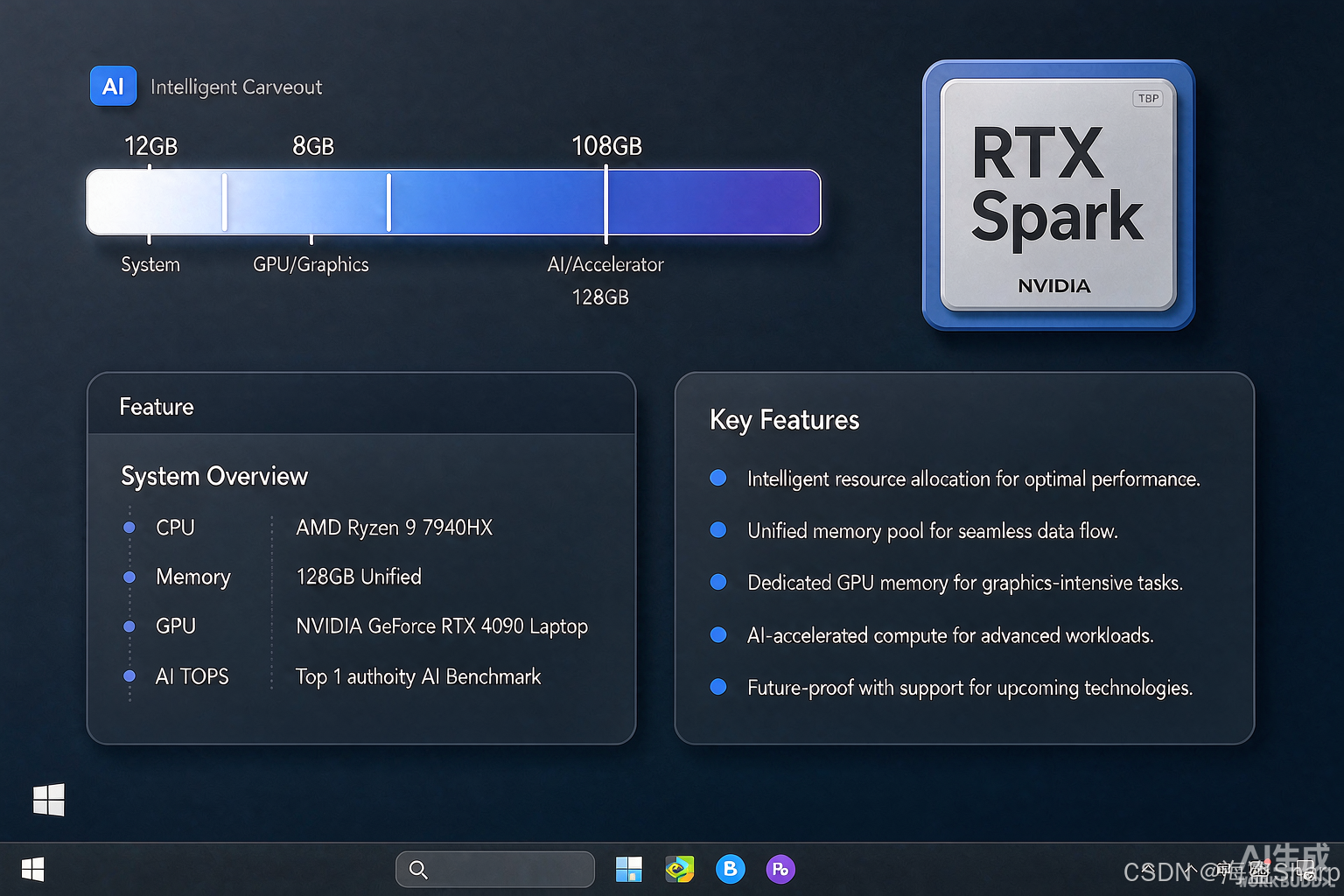Click the 12GB value above the bar
This screenshot has width=1344, height=896.
150,146
